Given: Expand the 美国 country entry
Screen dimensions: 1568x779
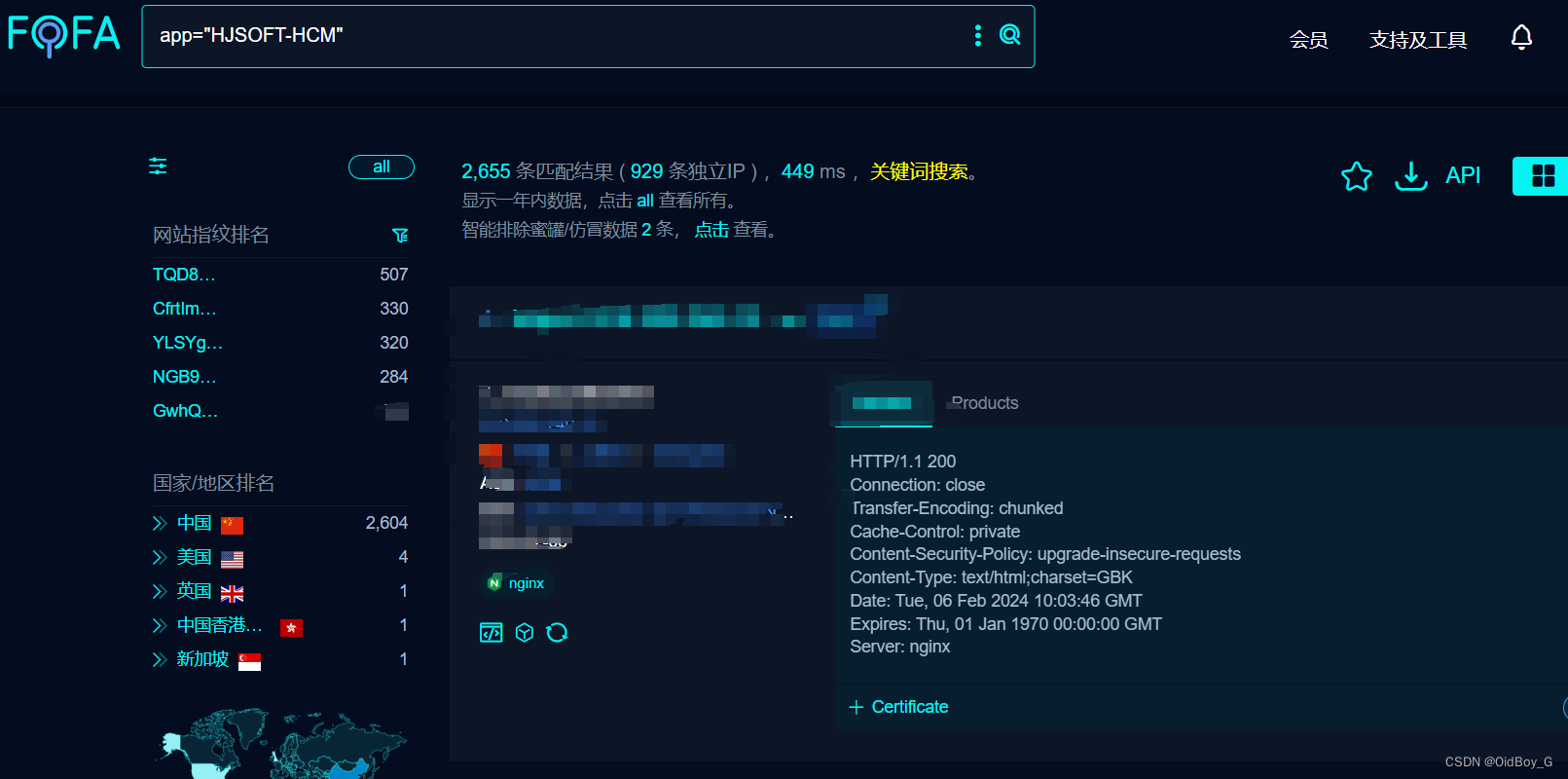Looking at the screenshot, I should click(160, 558).
